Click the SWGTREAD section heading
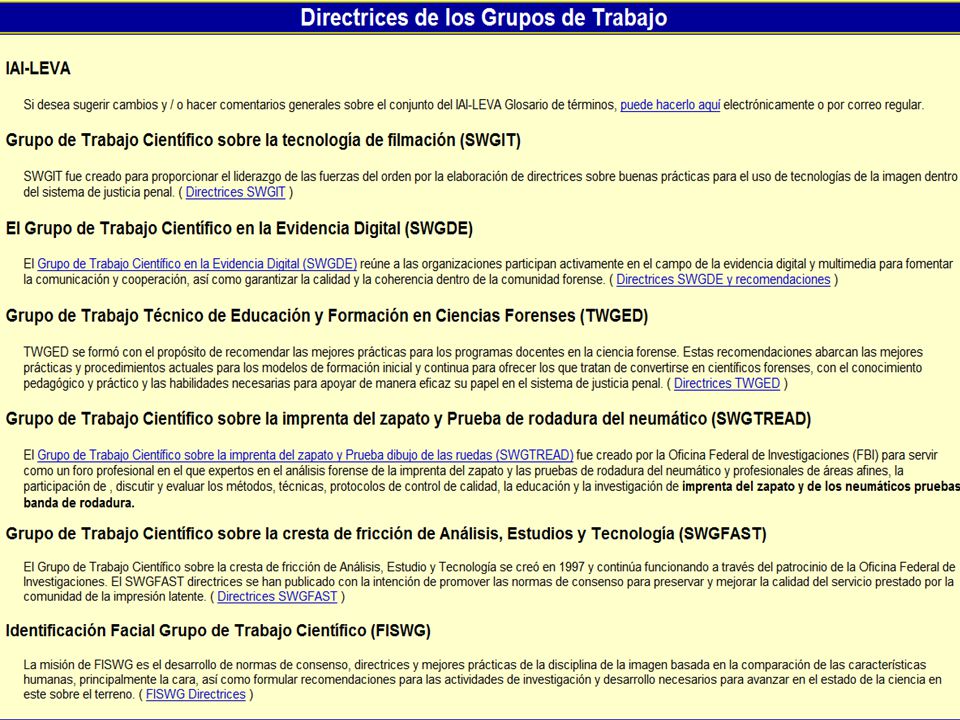 tap(408, 419)
